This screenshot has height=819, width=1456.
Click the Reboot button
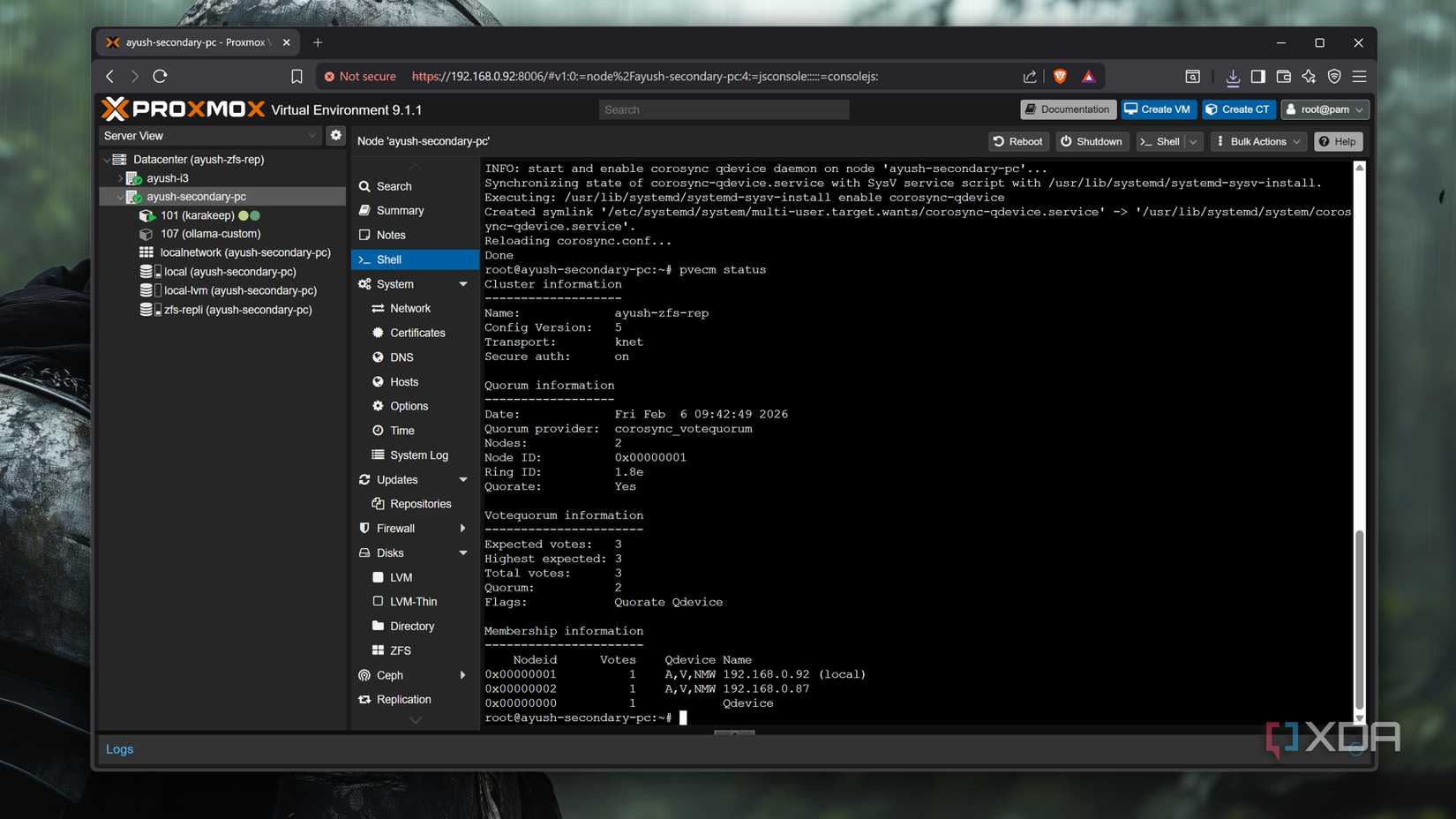coord(1018,141)
